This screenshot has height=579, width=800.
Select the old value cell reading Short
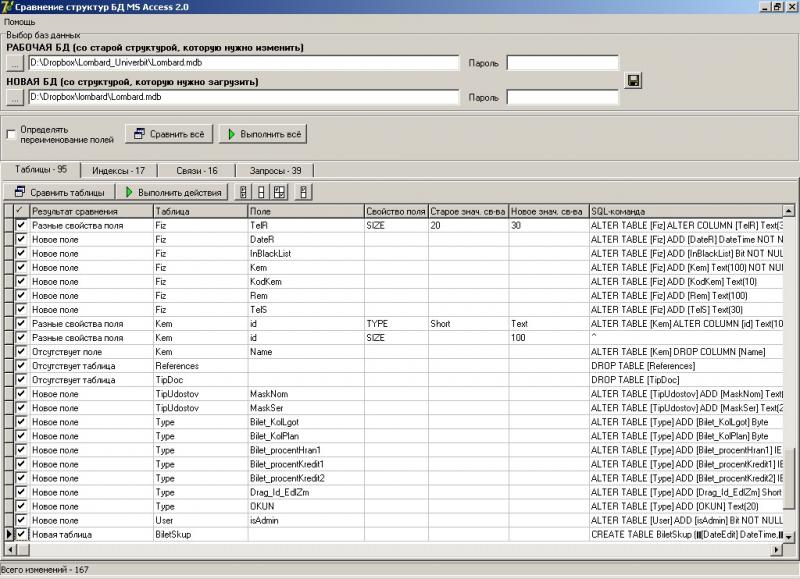[x=468, y=323]
